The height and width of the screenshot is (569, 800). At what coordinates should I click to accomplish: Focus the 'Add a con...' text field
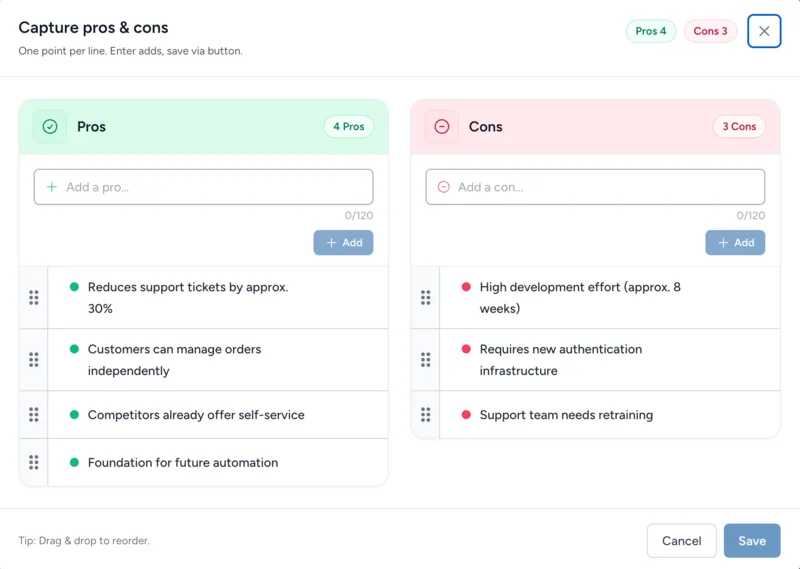(596, 187)
